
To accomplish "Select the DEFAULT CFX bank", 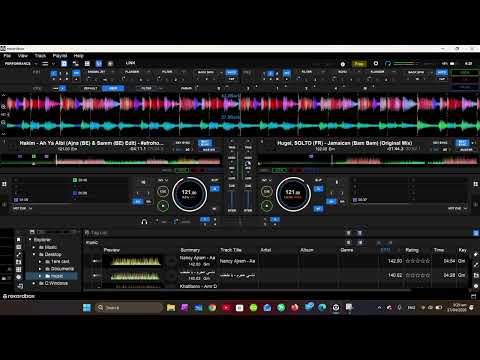I will (x=90, y=88).
